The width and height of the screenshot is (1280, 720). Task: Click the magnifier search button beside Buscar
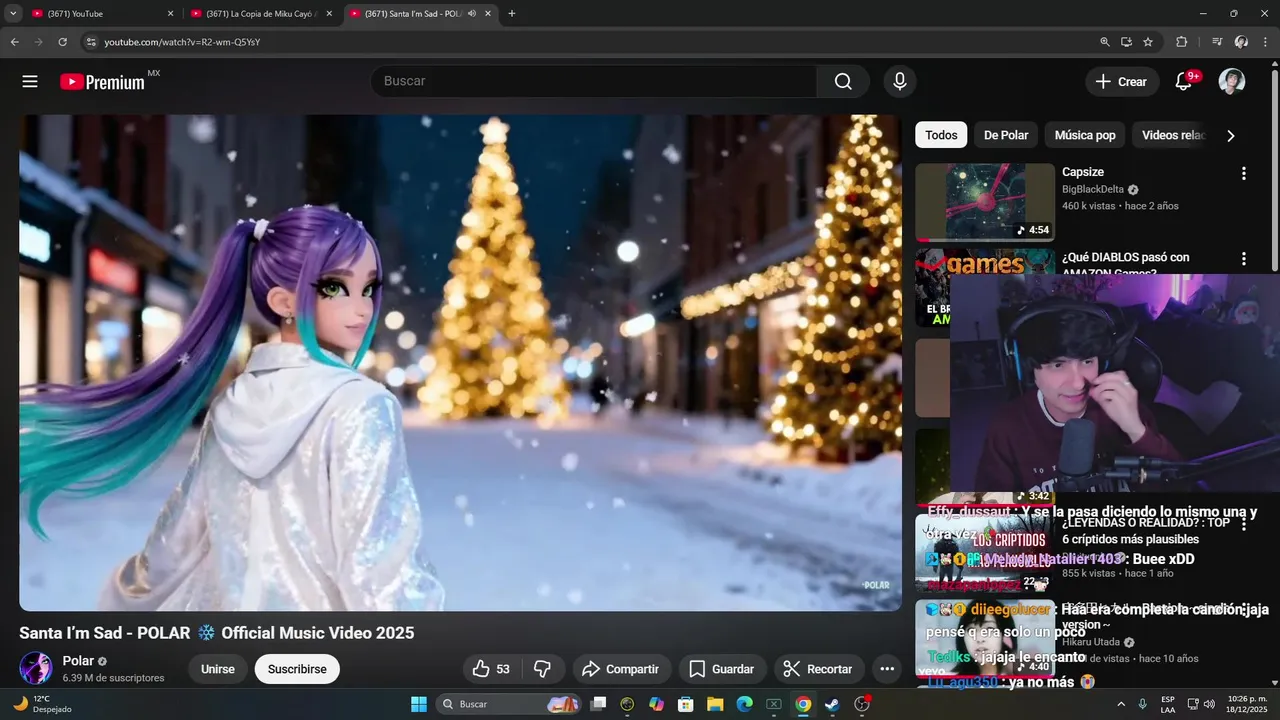(x=843, y=82)
